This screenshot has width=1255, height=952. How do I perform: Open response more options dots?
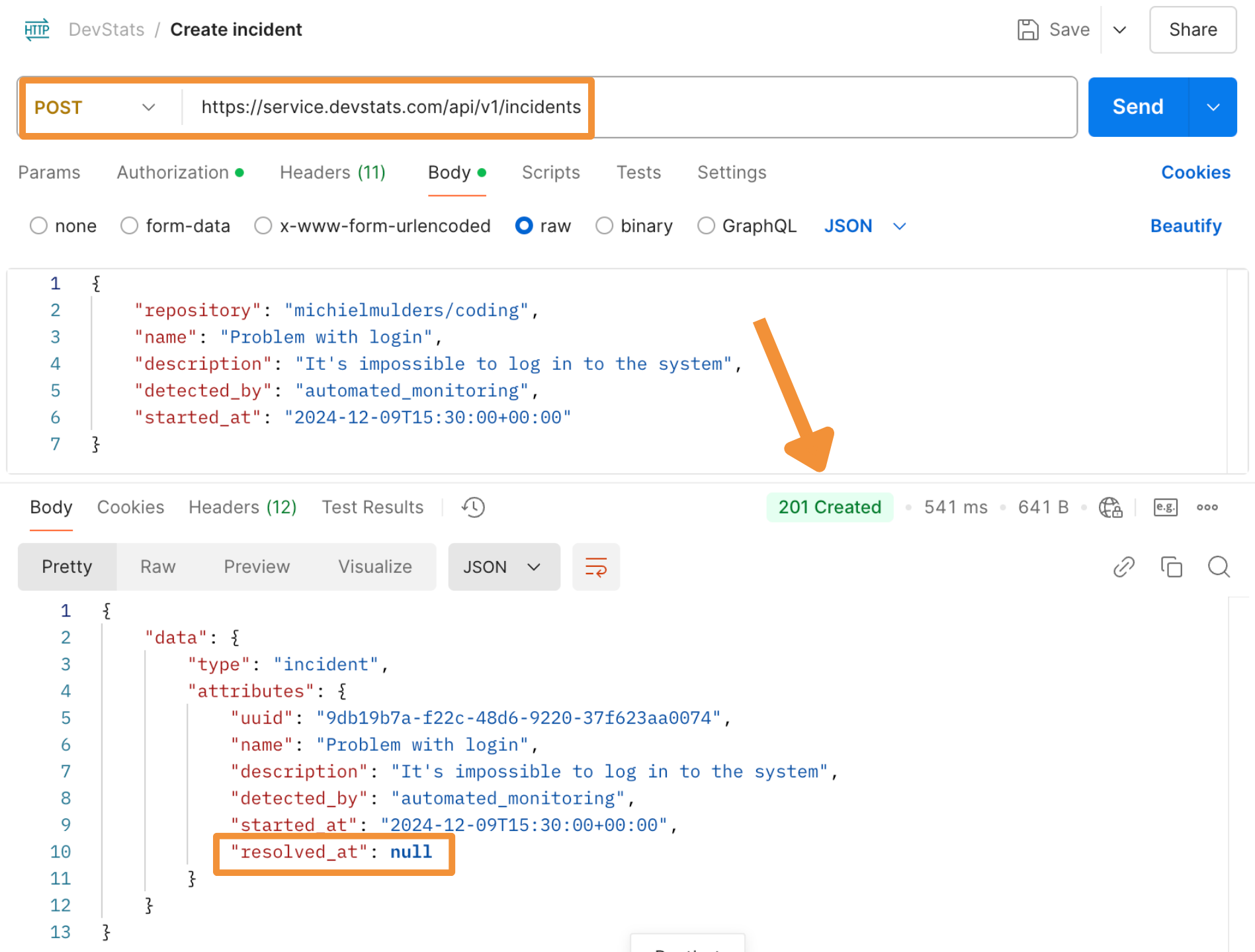(x=1207, y=507)
